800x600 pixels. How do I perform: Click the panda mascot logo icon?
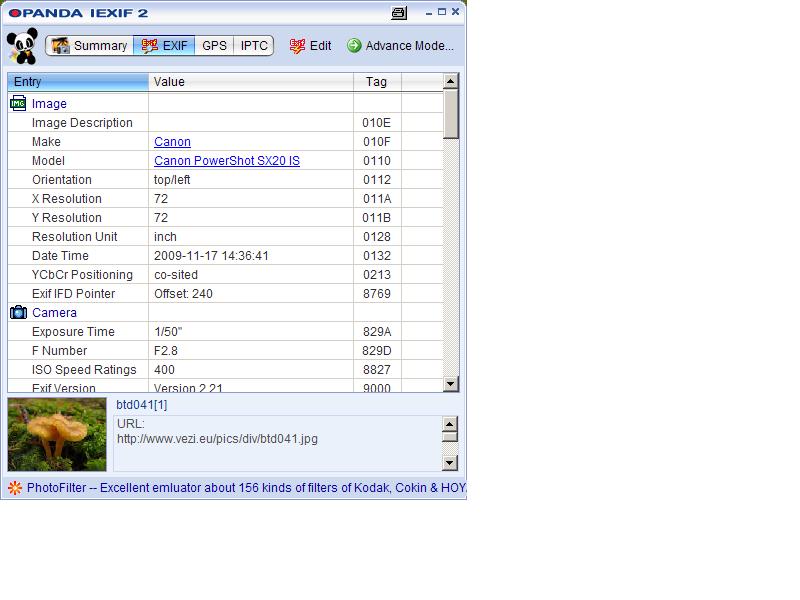coord(22,47)
